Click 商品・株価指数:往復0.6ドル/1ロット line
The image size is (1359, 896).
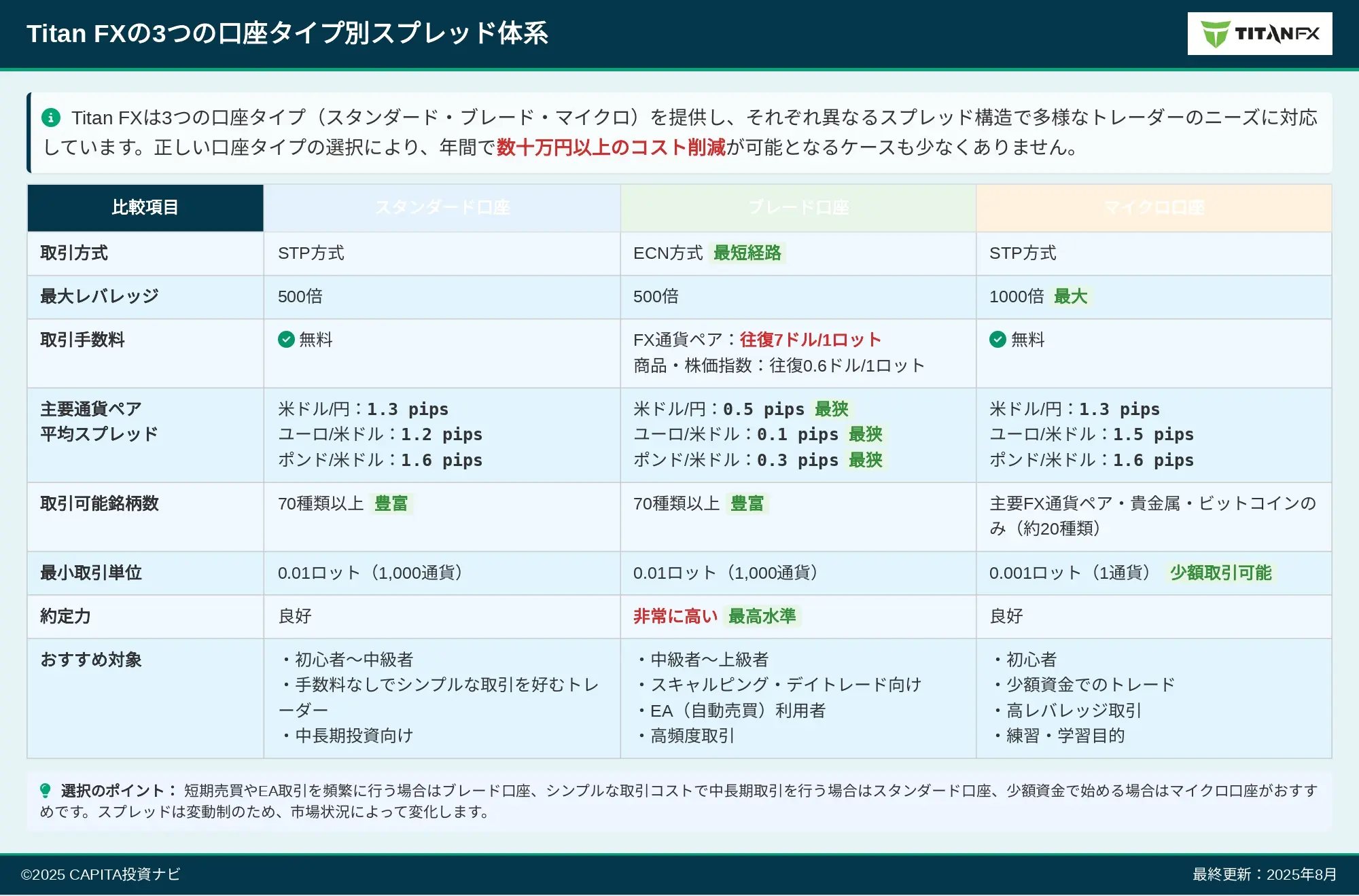[x=779, y=365]
